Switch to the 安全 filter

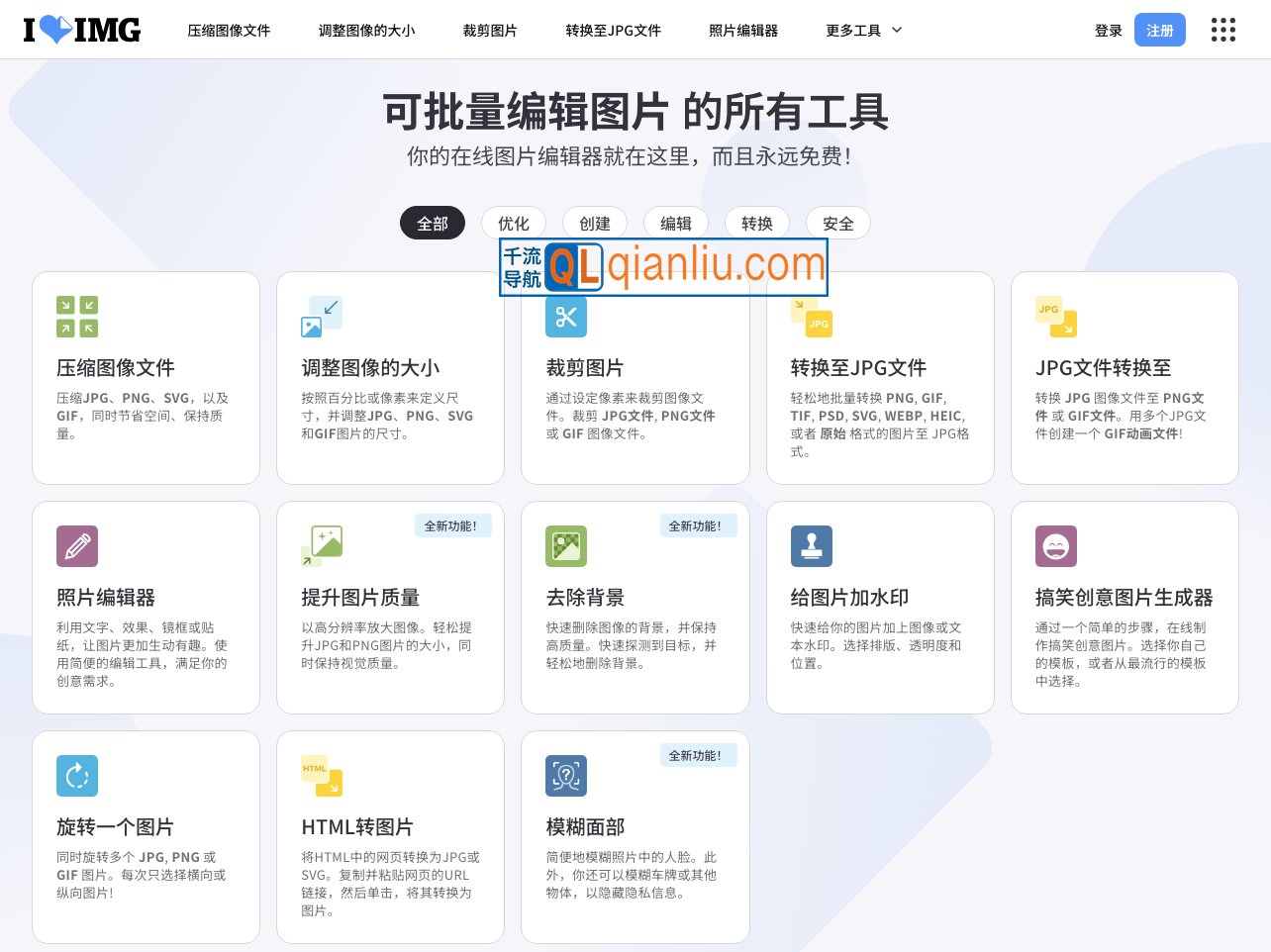(837, 223)
